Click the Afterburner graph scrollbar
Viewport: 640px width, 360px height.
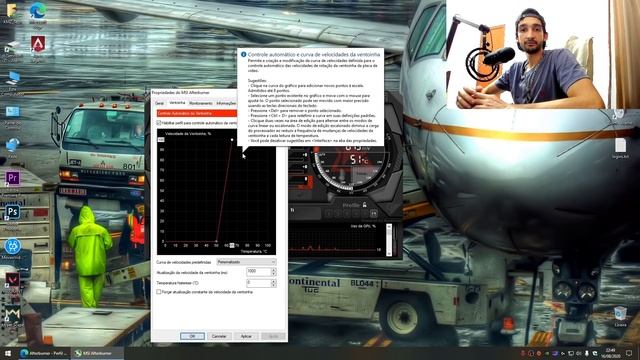389,240
